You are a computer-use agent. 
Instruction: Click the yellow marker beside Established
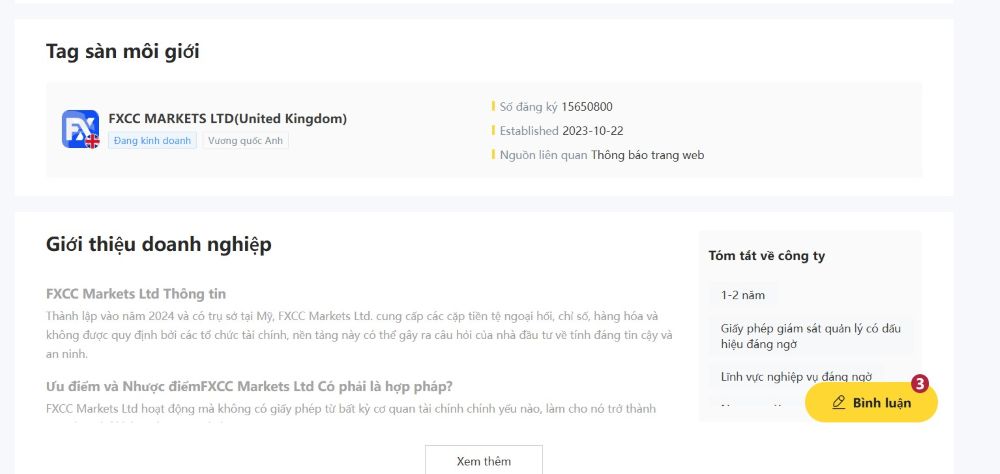(x=493, y=130)
